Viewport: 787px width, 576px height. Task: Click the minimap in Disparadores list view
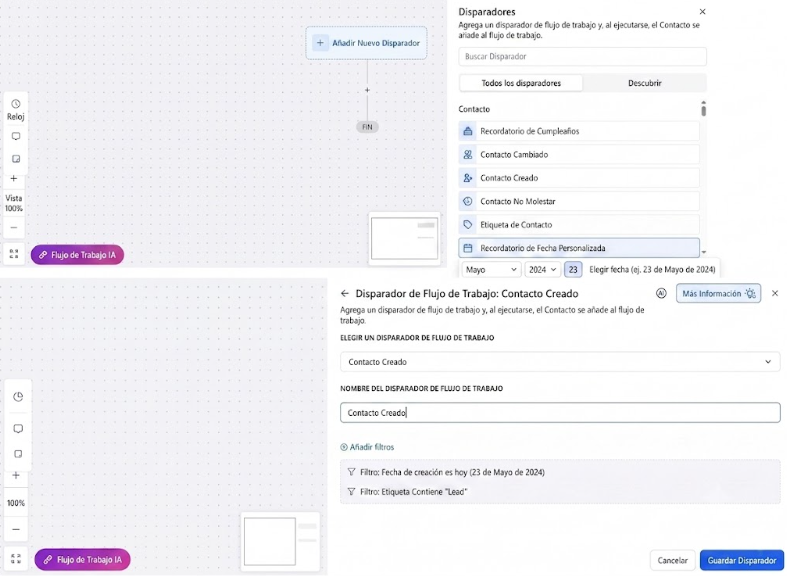[x=404, y=238]
